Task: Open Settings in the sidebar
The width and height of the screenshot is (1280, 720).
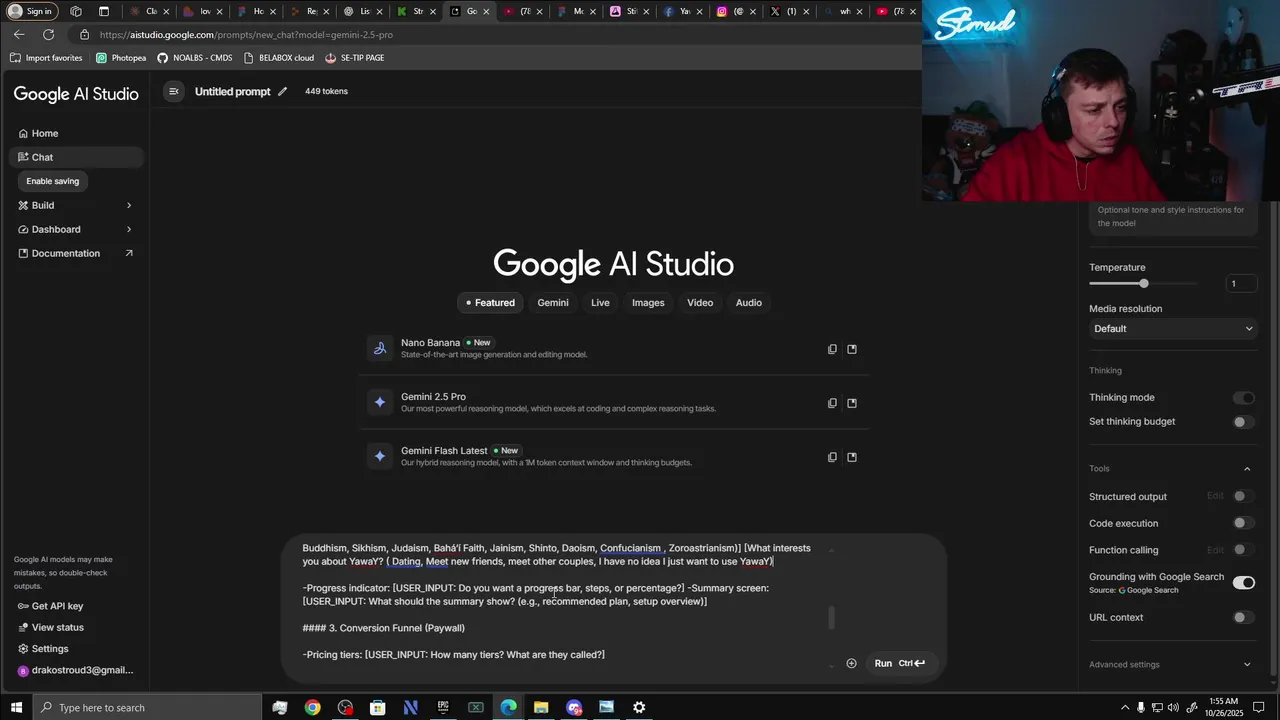Action: (50, 648)
